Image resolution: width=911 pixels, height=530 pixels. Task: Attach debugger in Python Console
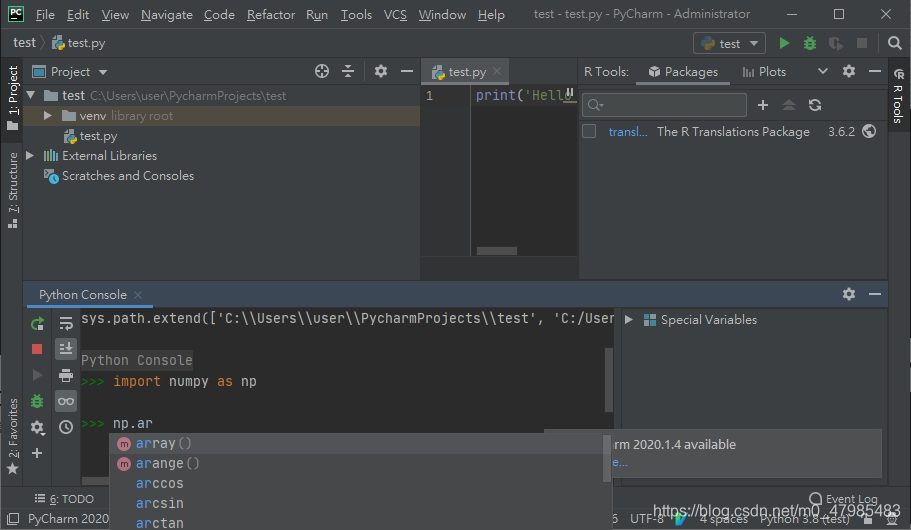37,401
